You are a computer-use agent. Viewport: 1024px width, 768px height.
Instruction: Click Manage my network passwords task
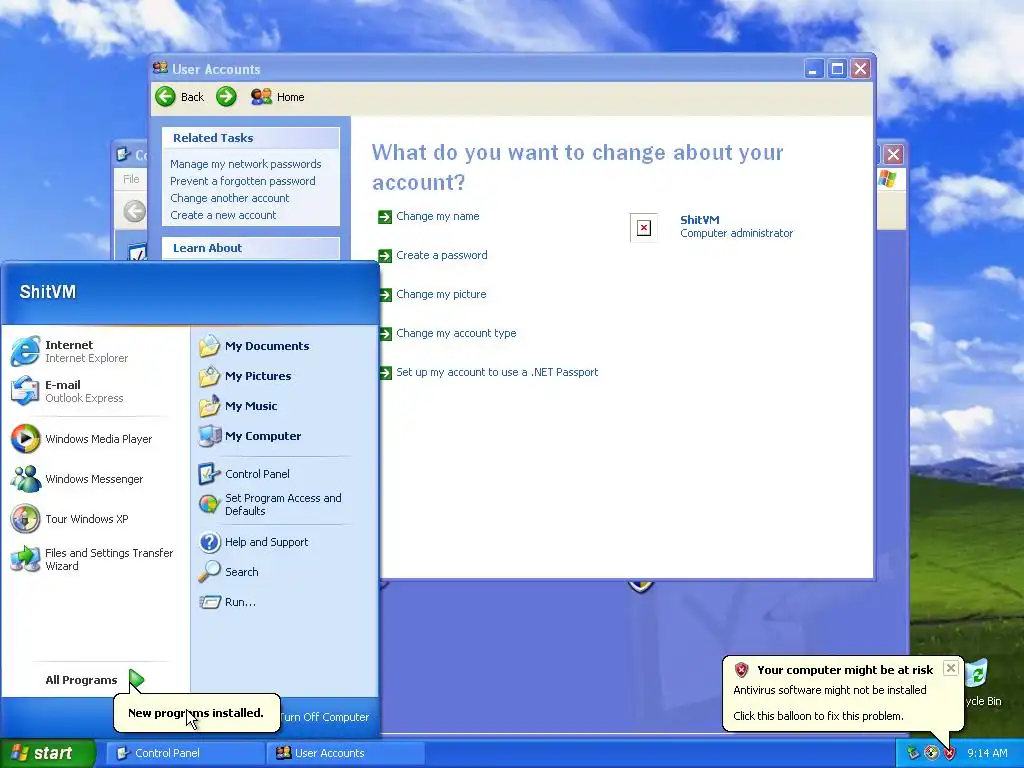point(246,164)
